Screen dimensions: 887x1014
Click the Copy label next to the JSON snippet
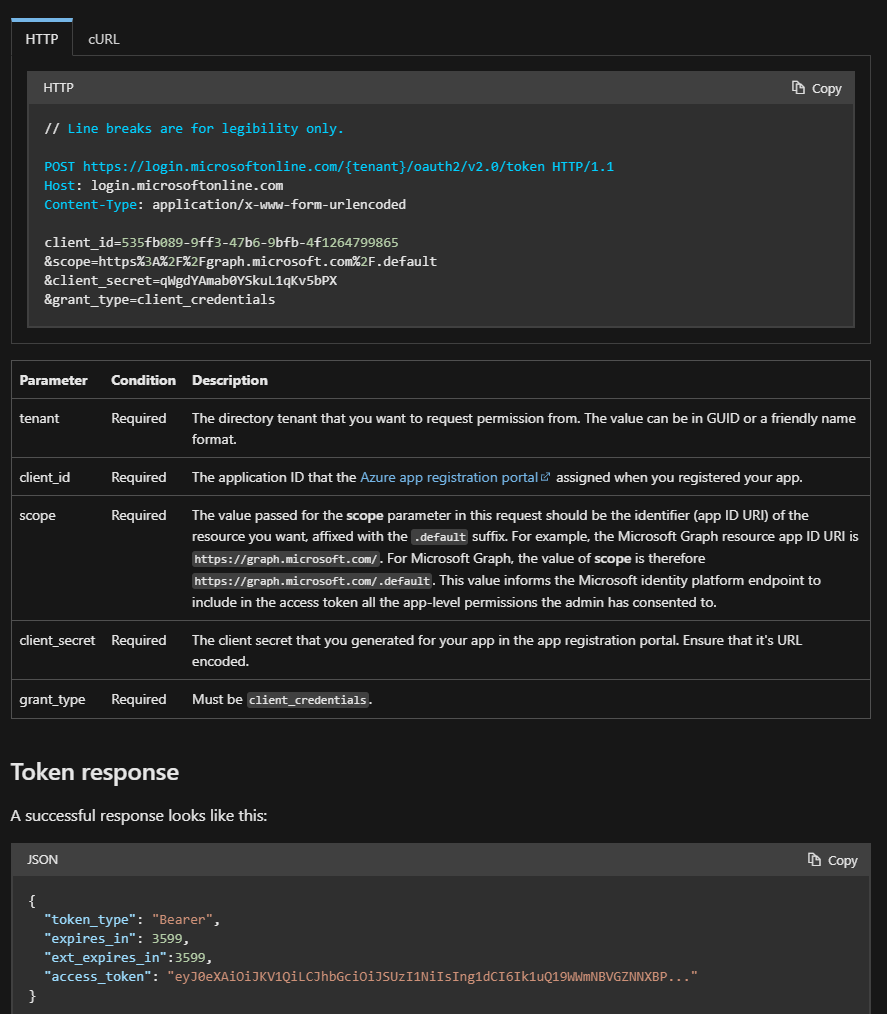pos(843,860)
